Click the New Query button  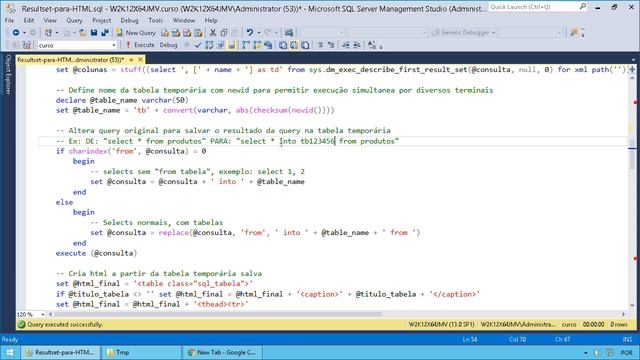click(x=136, y=33)
